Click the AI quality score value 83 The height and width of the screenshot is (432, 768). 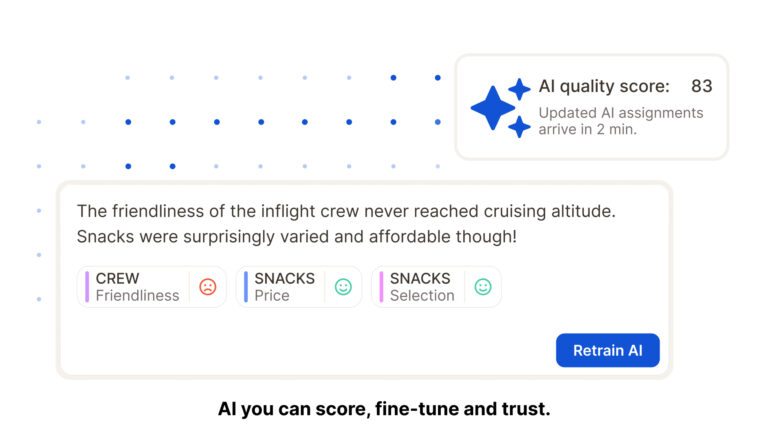coord(701,87)
